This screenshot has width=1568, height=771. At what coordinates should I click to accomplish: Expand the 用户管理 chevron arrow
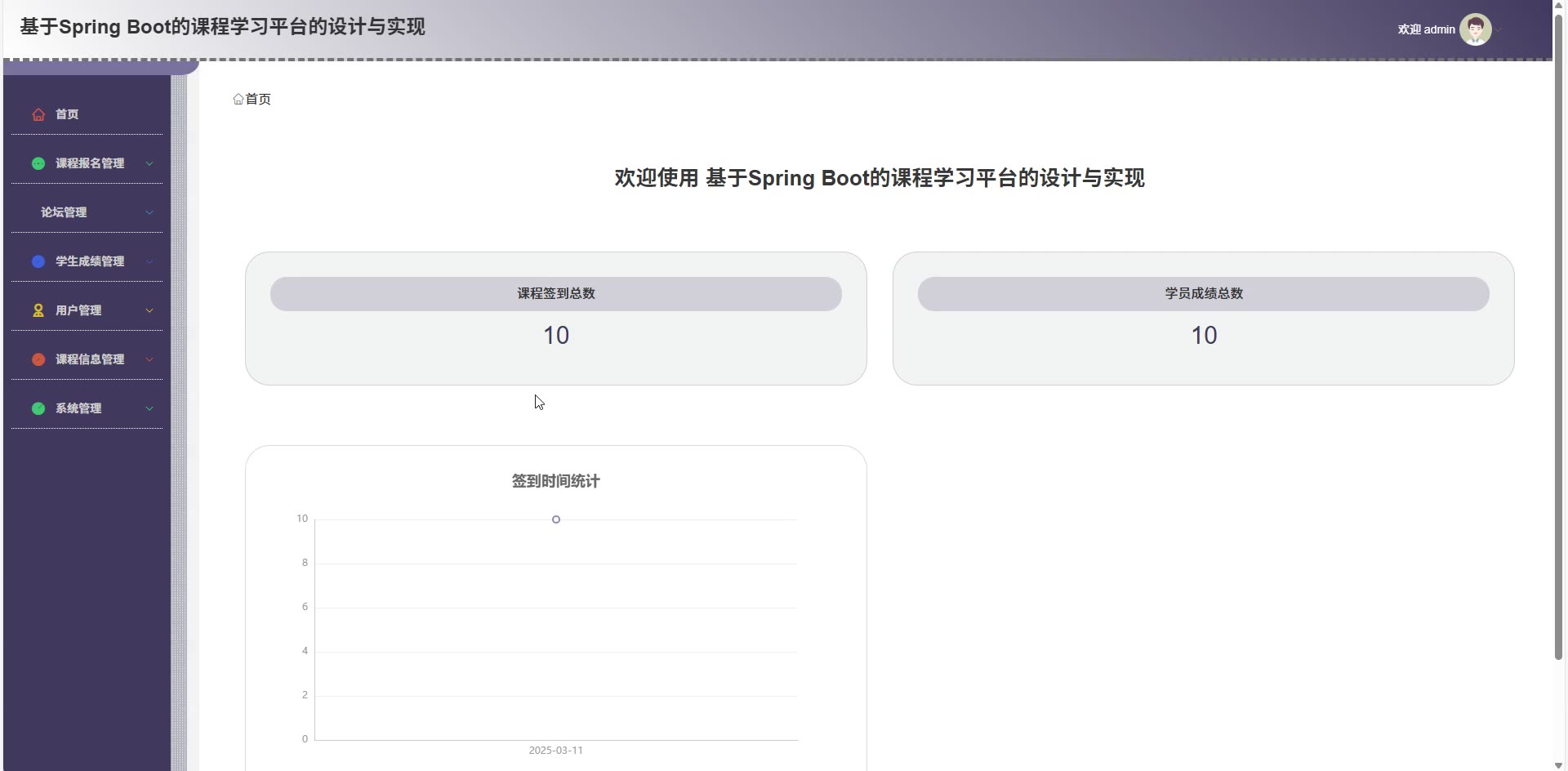(149, 310)
